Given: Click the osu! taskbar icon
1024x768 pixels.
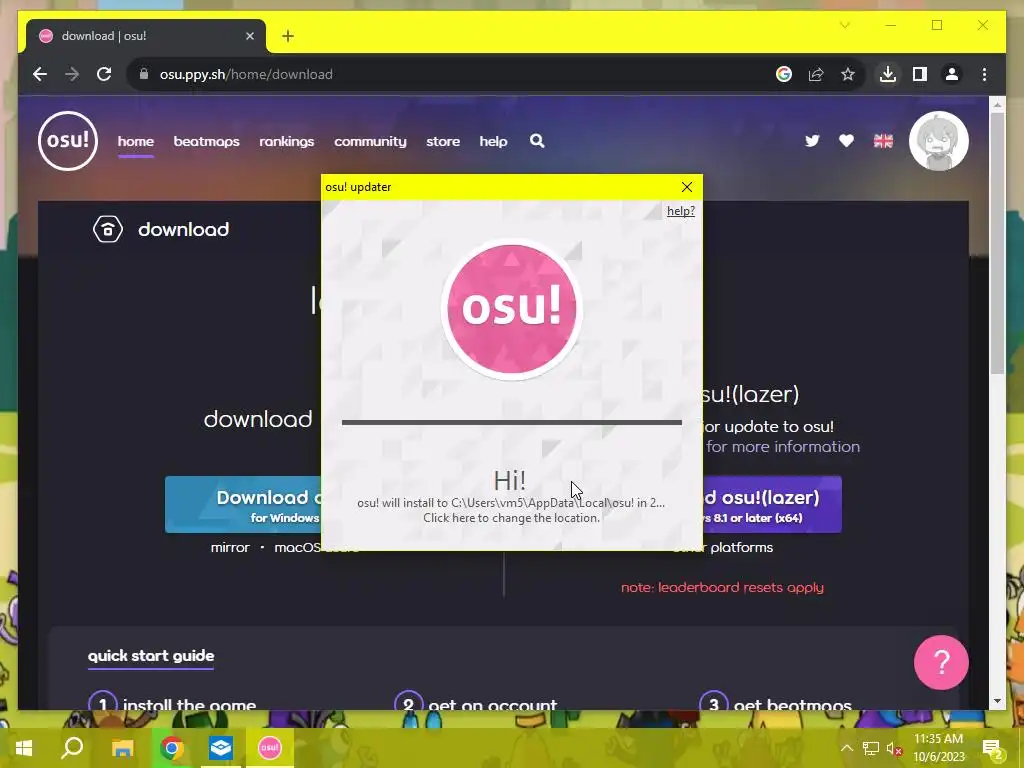Looking at the screenshot, I should (270, 748).
